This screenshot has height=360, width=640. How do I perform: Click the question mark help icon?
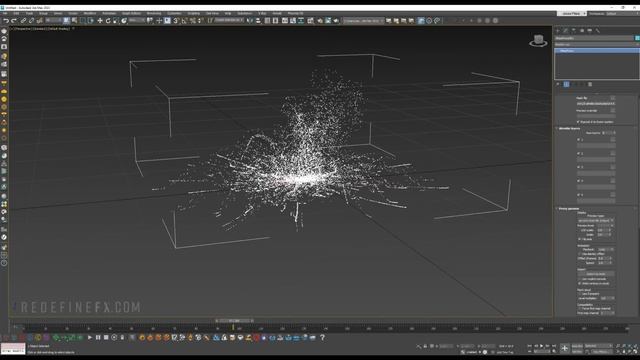click(322, 338)
